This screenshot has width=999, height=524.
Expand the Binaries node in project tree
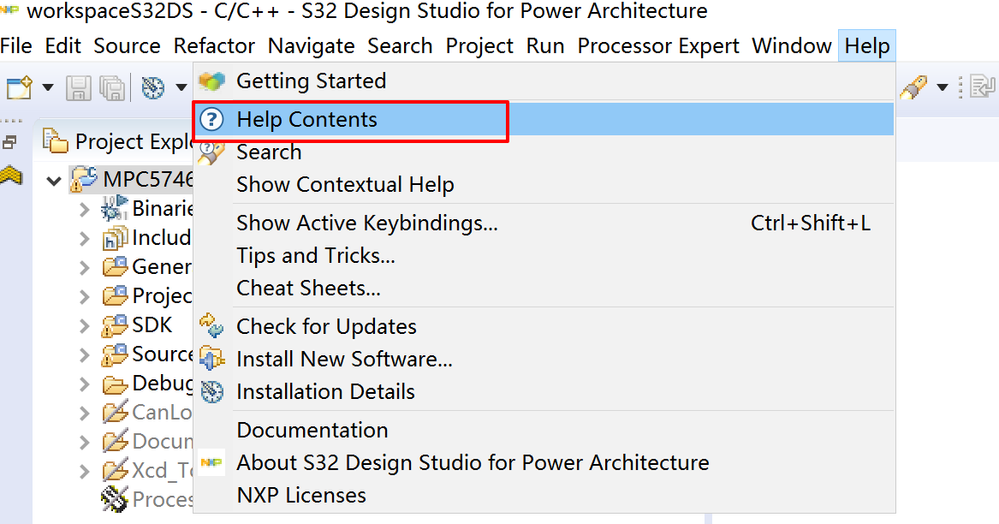pos(86,210)
